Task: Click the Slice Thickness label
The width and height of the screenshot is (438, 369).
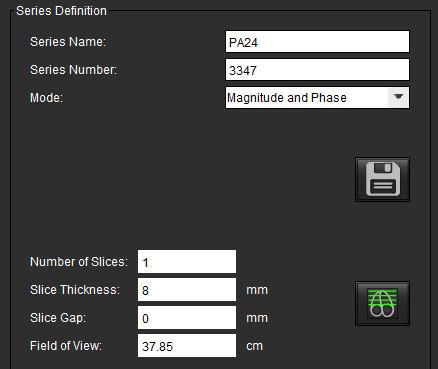Action: (x=75, y=290)
